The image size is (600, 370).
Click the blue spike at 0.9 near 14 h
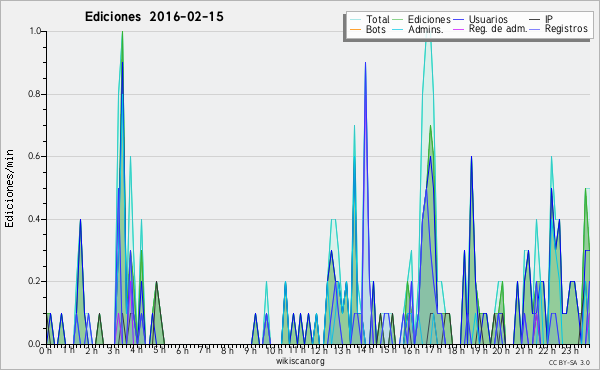click(x=365, y=64)
